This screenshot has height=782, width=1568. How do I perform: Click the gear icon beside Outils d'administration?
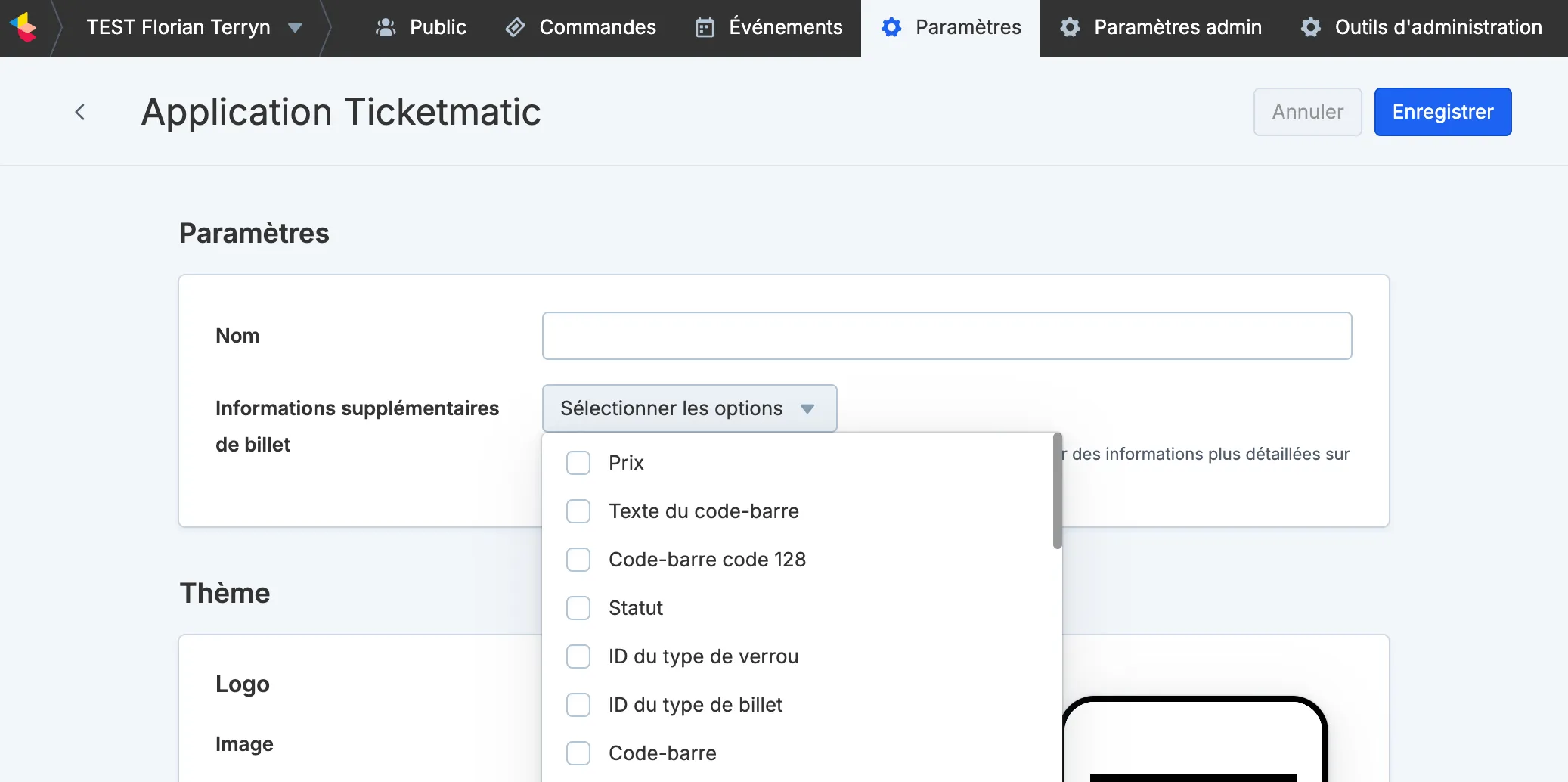tap(1311, 28)
